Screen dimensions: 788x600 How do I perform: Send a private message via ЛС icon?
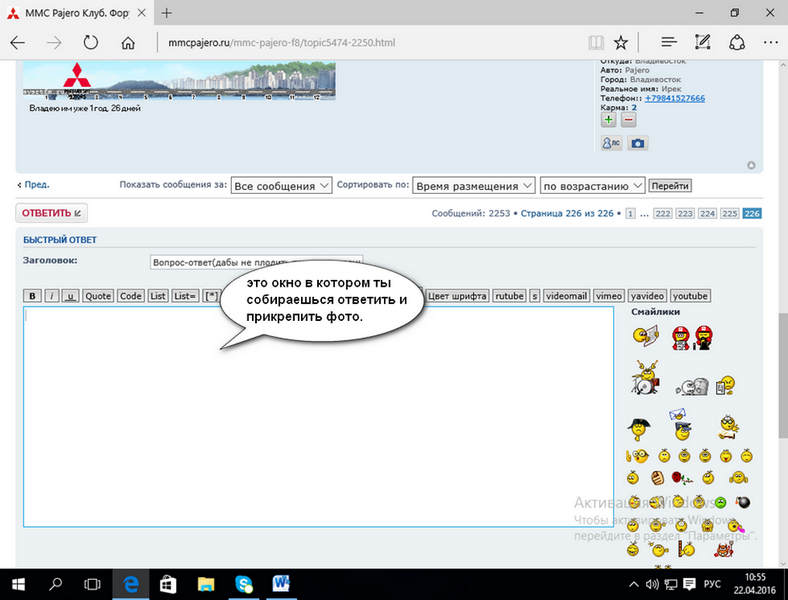coord(610,144)
